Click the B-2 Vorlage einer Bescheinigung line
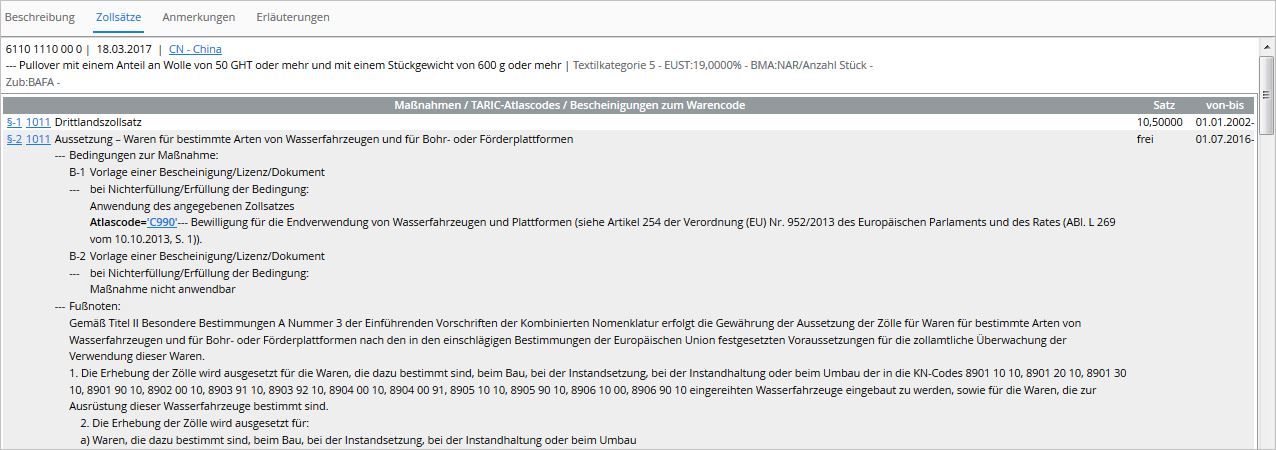The image size is (1276, 450). (x=197, y=256)
